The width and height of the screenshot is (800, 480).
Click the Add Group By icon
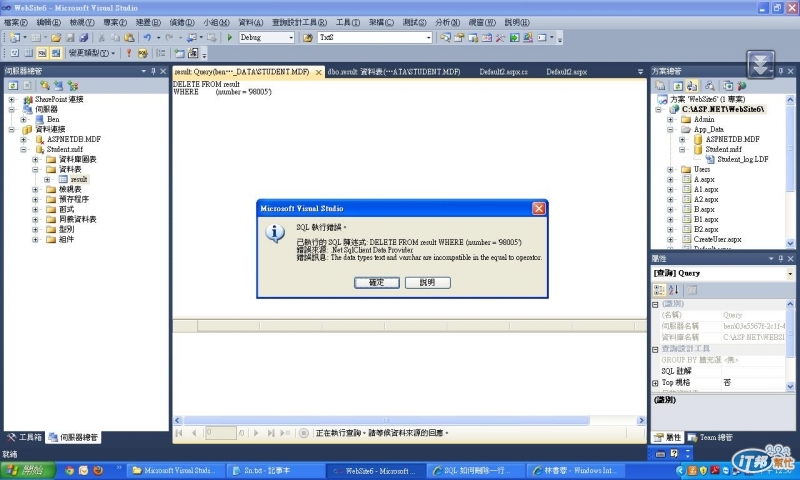[x=161, y=53]
